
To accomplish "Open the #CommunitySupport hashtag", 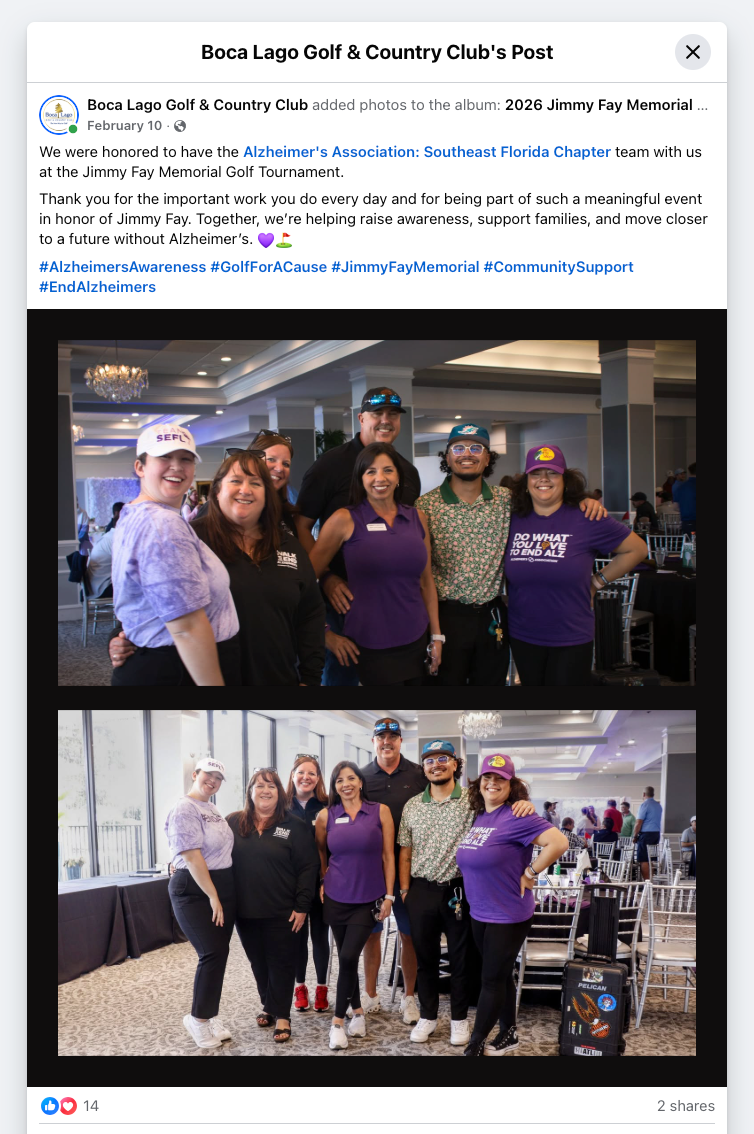I will (x=558, y=267).
